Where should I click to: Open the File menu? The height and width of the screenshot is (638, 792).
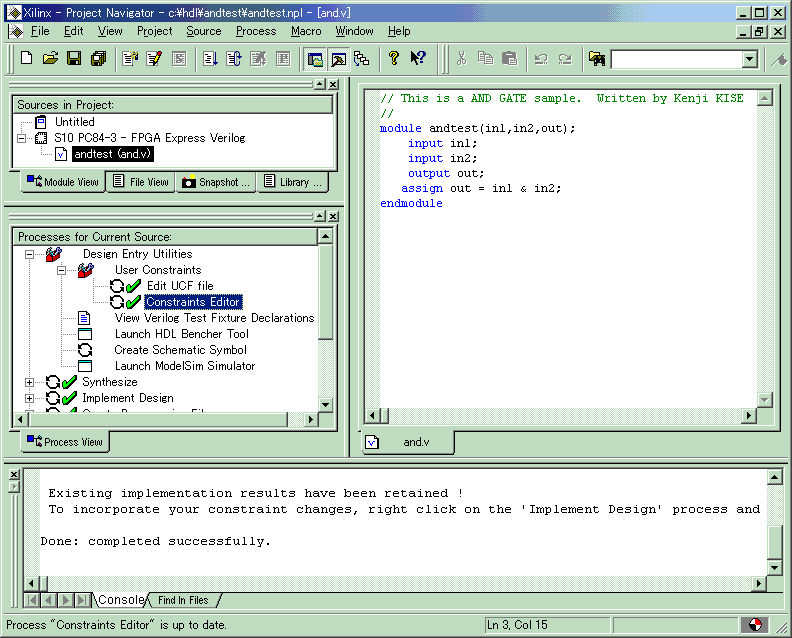click(x=40, y=31)
